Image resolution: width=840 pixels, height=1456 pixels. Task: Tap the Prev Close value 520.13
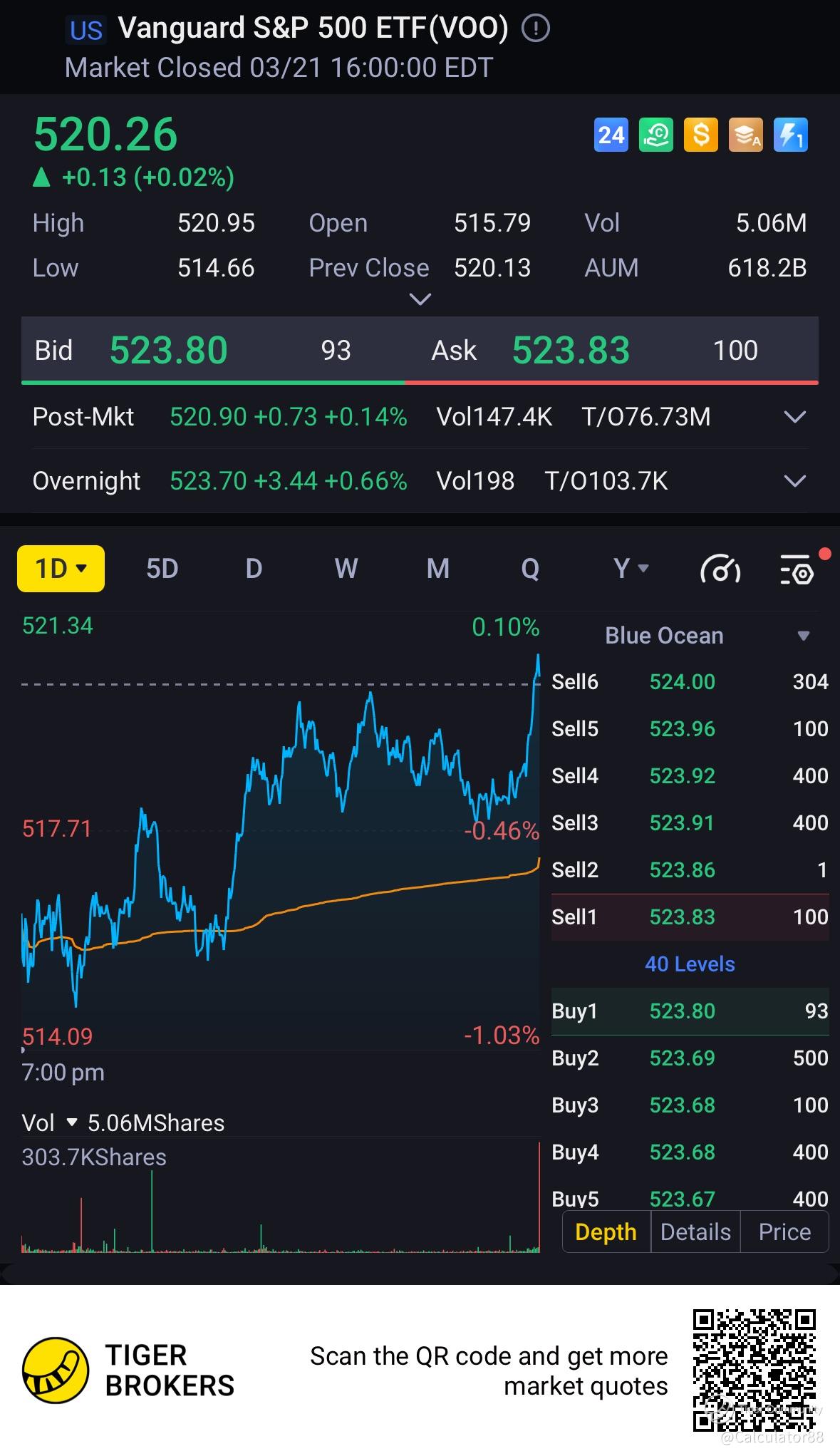pyautogui.click(x=492, y=268)
